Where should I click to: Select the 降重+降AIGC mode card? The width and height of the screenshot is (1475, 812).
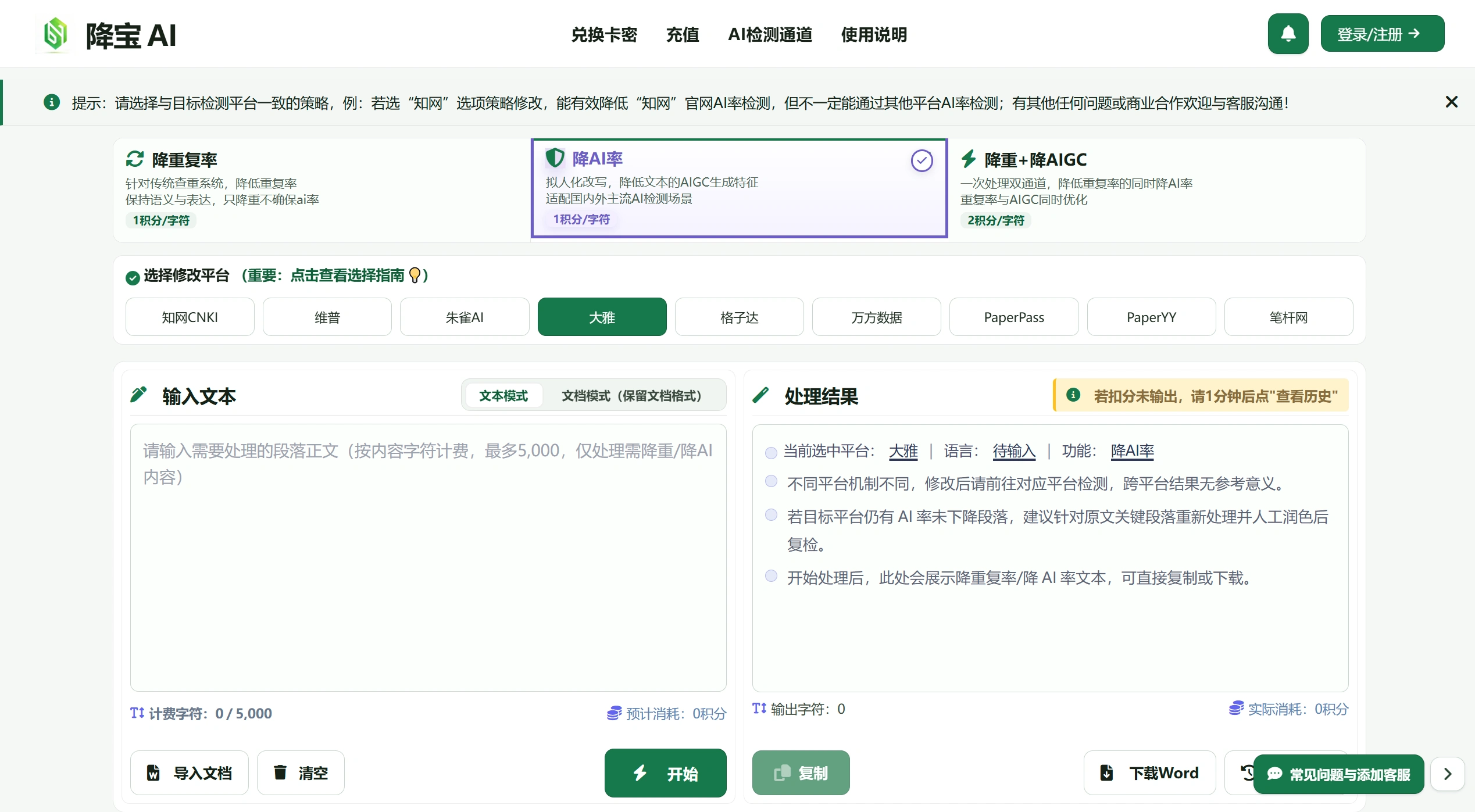pyautogui.click(x=1156, y=189)
